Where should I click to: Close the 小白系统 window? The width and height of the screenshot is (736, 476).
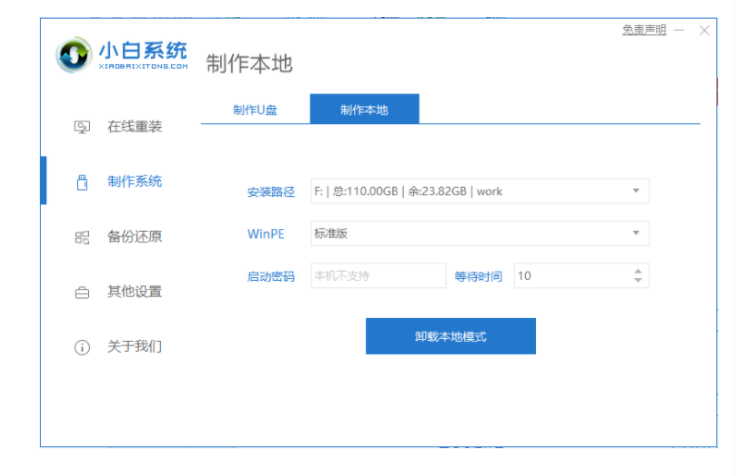click(705, 31)
